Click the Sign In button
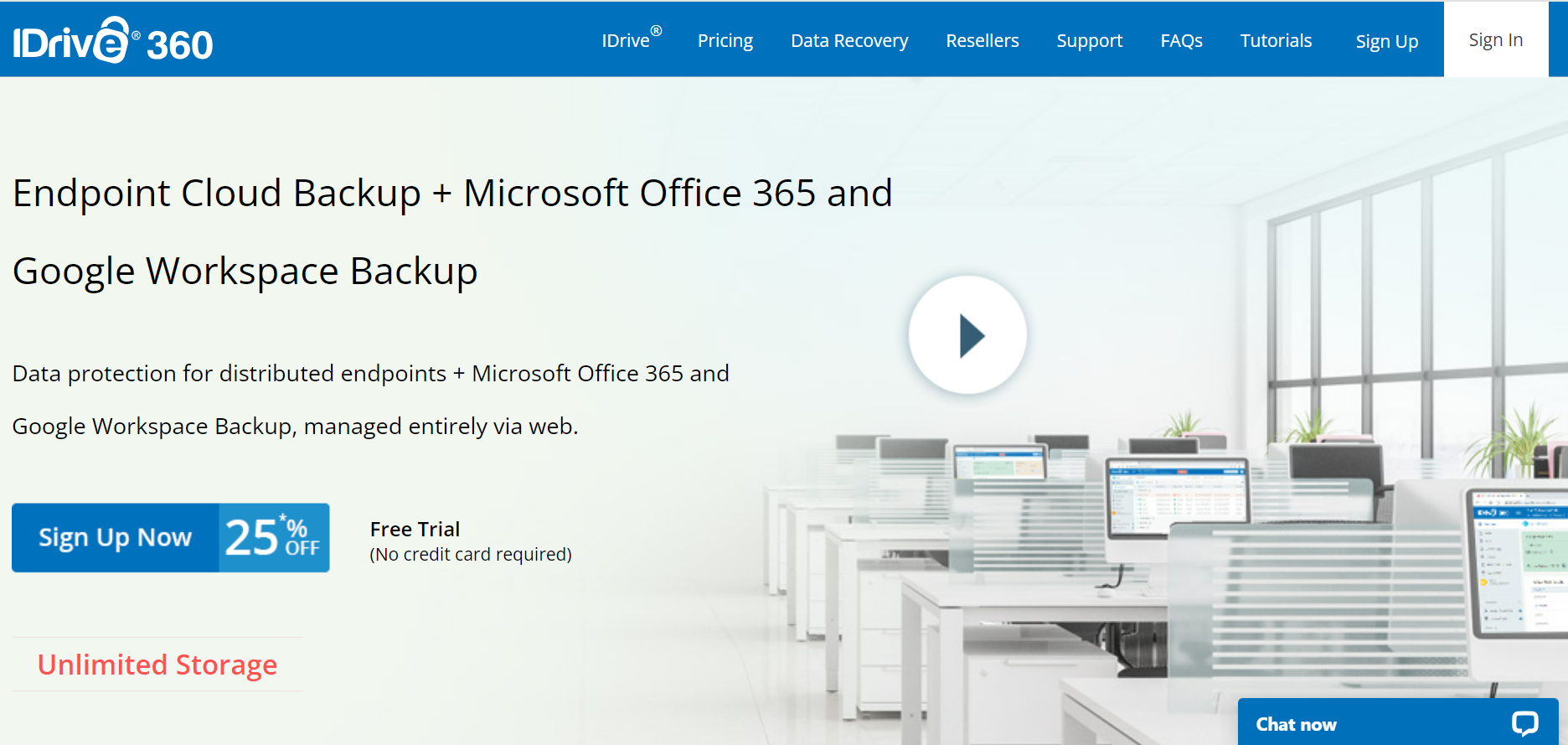 pyautogui.click(x=1496, y=39)
